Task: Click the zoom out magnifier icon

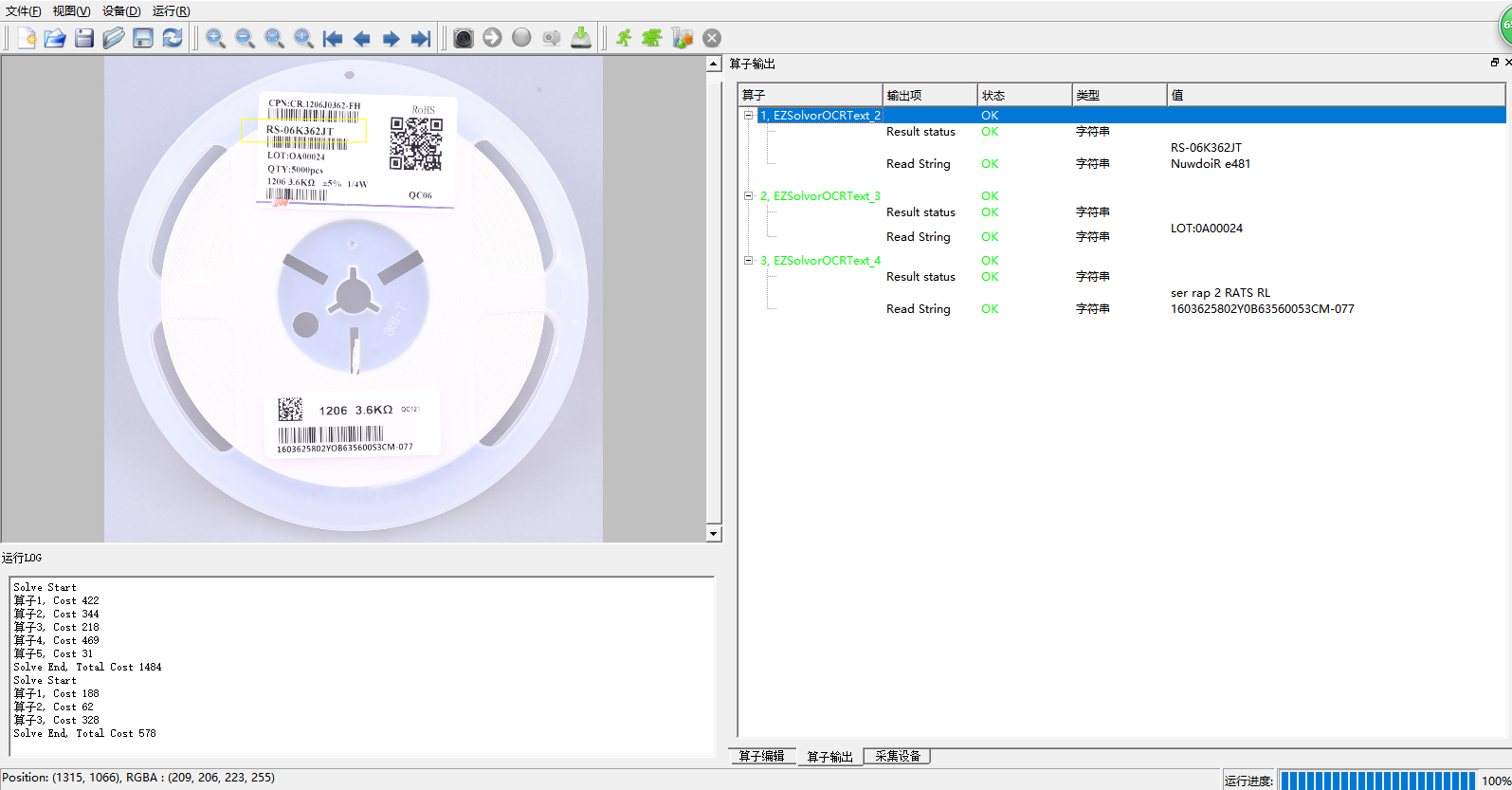Action: pos(245,38)
